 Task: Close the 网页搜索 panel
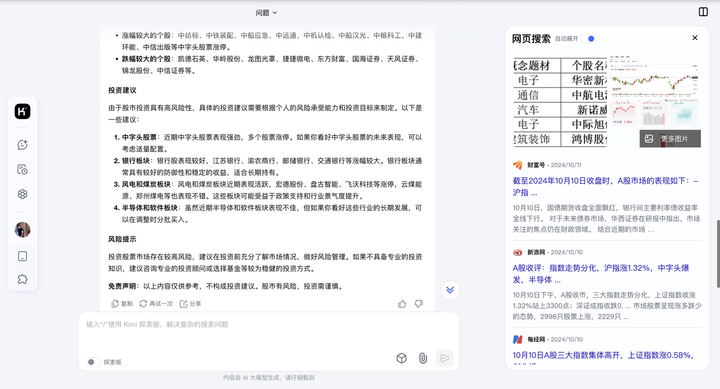coord(695,38)
